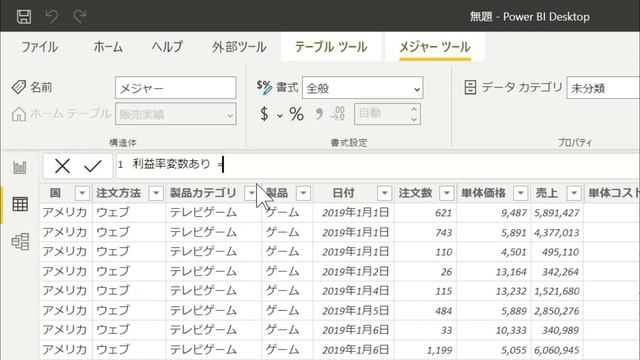Screen dimensions: 640x360
Task: Click the データ カテゴリ icon
Action: pos(470,87)
